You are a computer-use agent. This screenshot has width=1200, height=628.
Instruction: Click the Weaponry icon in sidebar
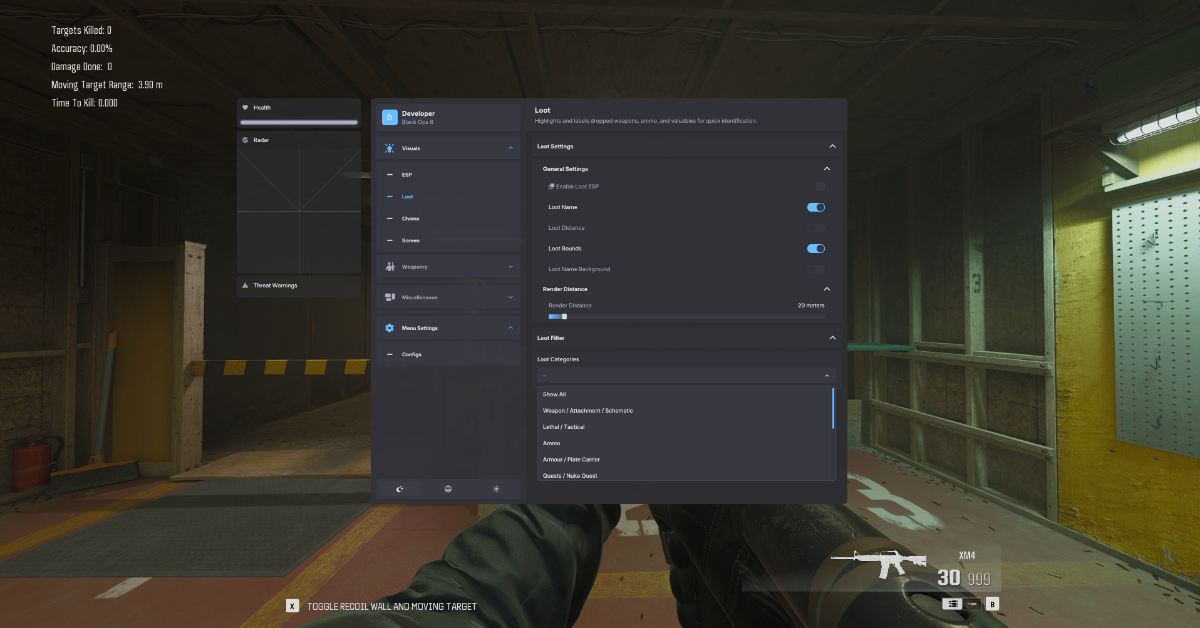pos(389,267)
